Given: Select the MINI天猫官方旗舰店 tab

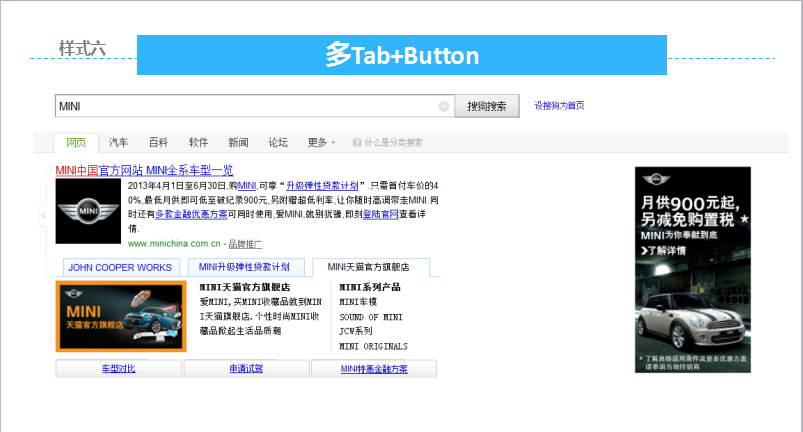Looking at the screenshot, I should click(x=371, y=267).
